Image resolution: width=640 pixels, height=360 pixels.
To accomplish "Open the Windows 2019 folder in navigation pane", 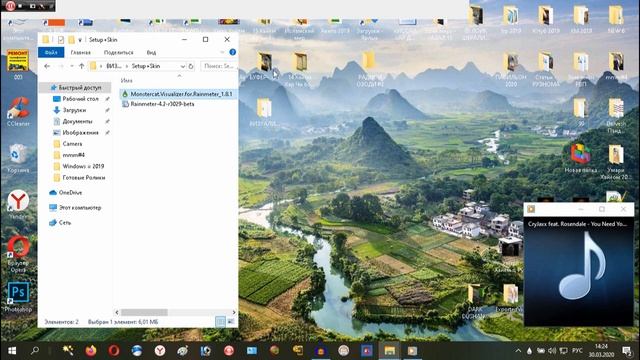I will pyautogui.click(x=83, y=167).
